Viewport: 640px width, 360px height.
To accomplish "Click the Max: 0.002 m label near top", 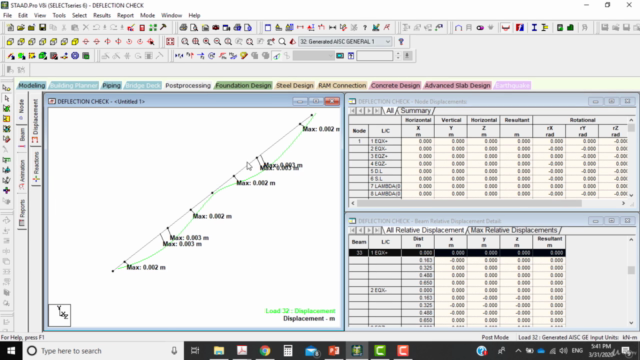I will [x=321, y=129].
